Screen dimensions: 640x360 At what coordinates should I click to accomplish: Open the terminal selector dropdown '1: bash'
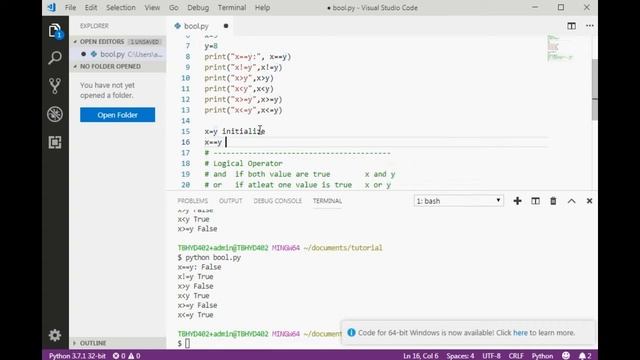click(x=458, y=201)
